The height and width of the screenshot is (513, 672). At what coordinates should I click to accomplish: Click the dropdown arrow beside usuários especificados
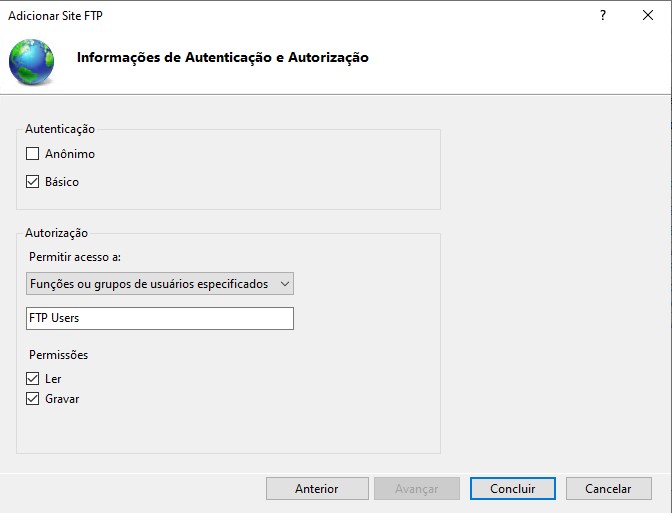285,284
